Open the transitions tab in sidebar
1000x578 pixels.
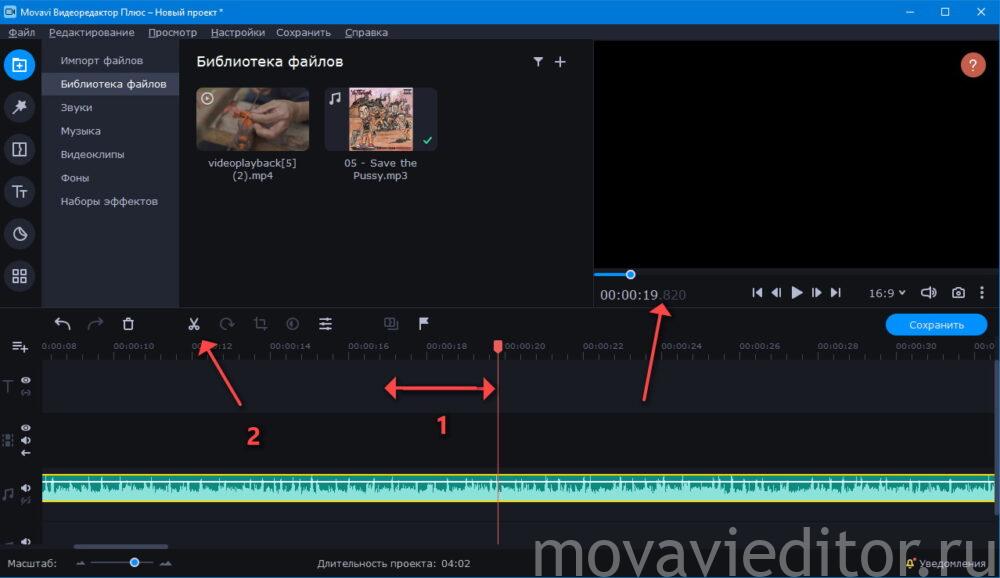(19, 149)
